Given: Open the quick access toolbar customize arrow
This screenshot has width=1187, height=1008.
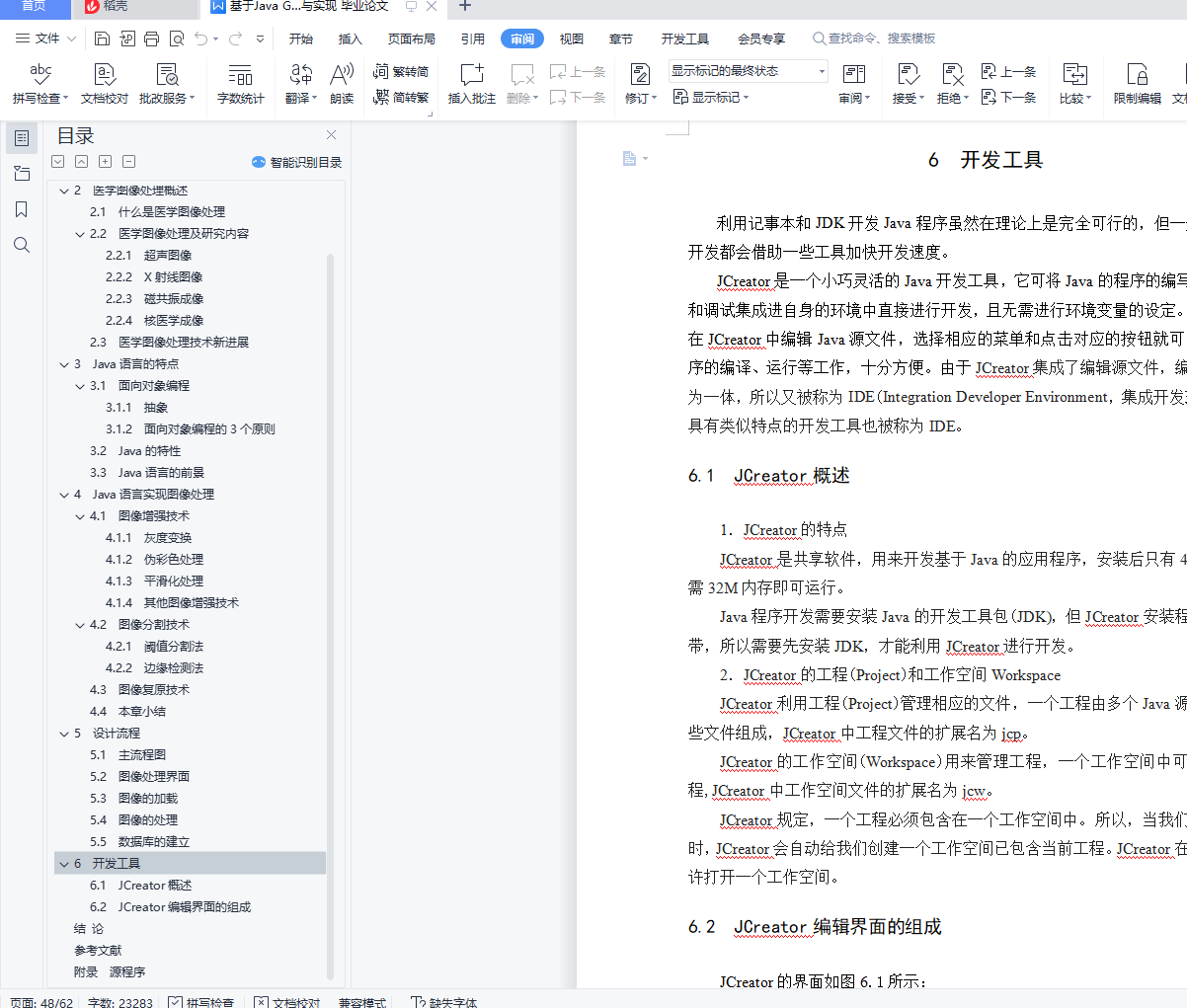Looking at the screenshot, I should [x=260, y=39].
